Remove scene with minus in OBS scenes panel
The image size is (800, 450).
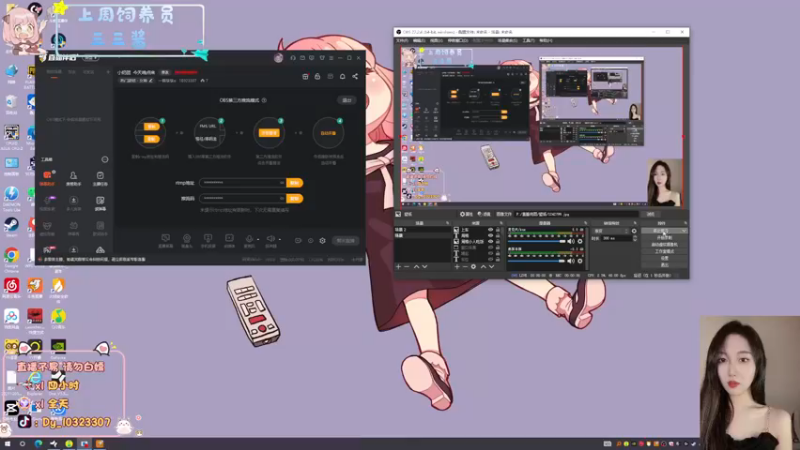pos(407,266)
